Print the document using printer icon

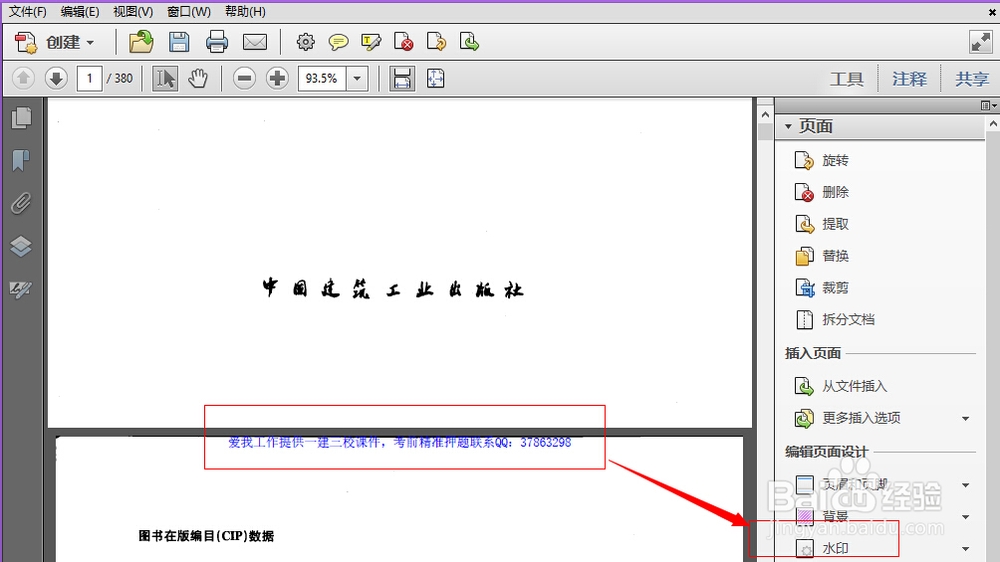pos(217,42)
